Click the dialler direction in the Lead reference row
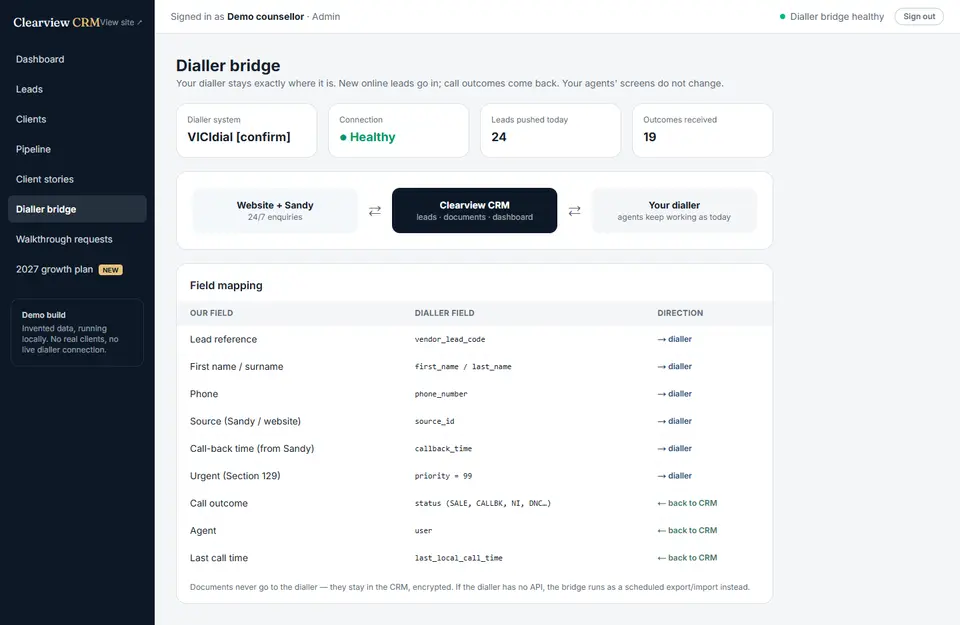The height and width of the screenshot is (625, 960). coord(675,339)
